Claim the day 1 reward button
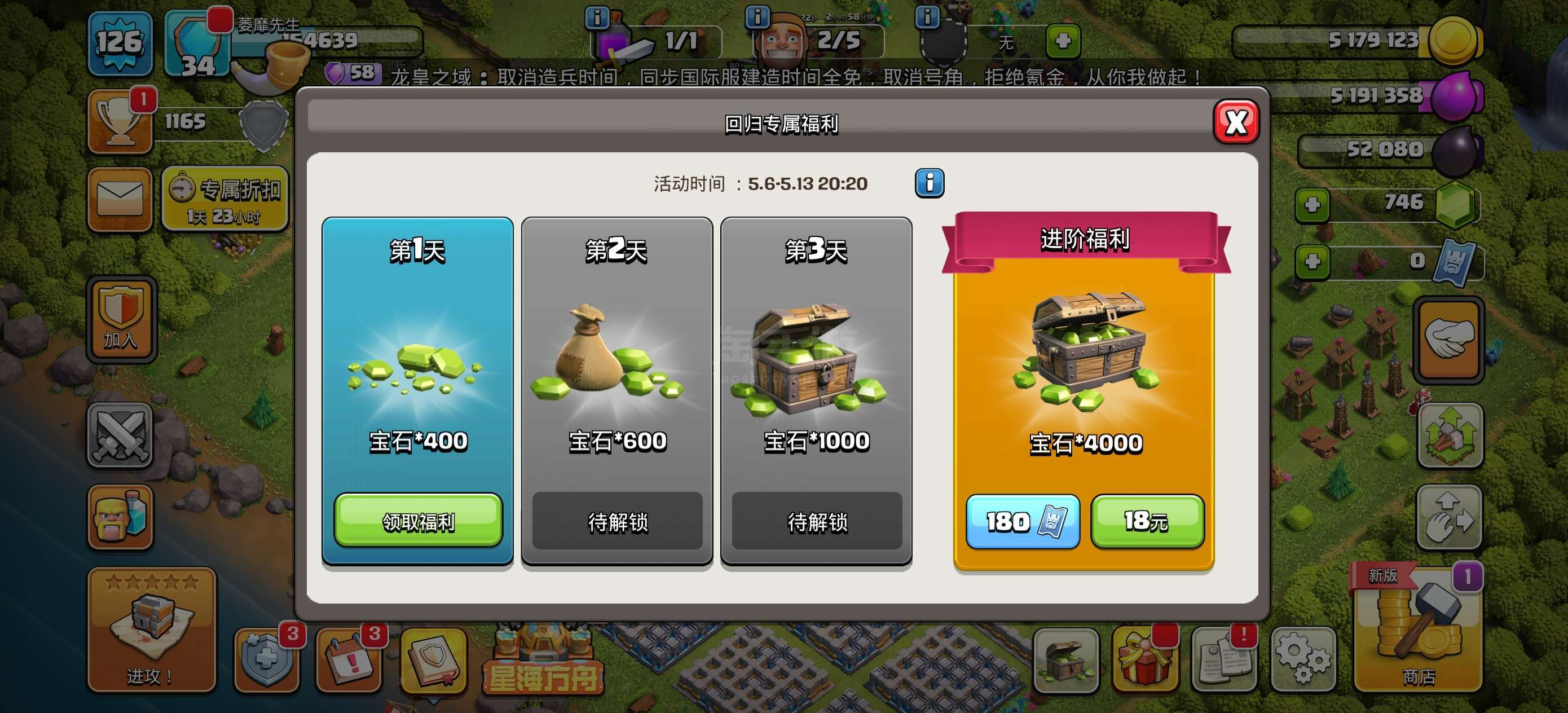This screenshot has width=1568, height=713. click(x=418, y=521)
